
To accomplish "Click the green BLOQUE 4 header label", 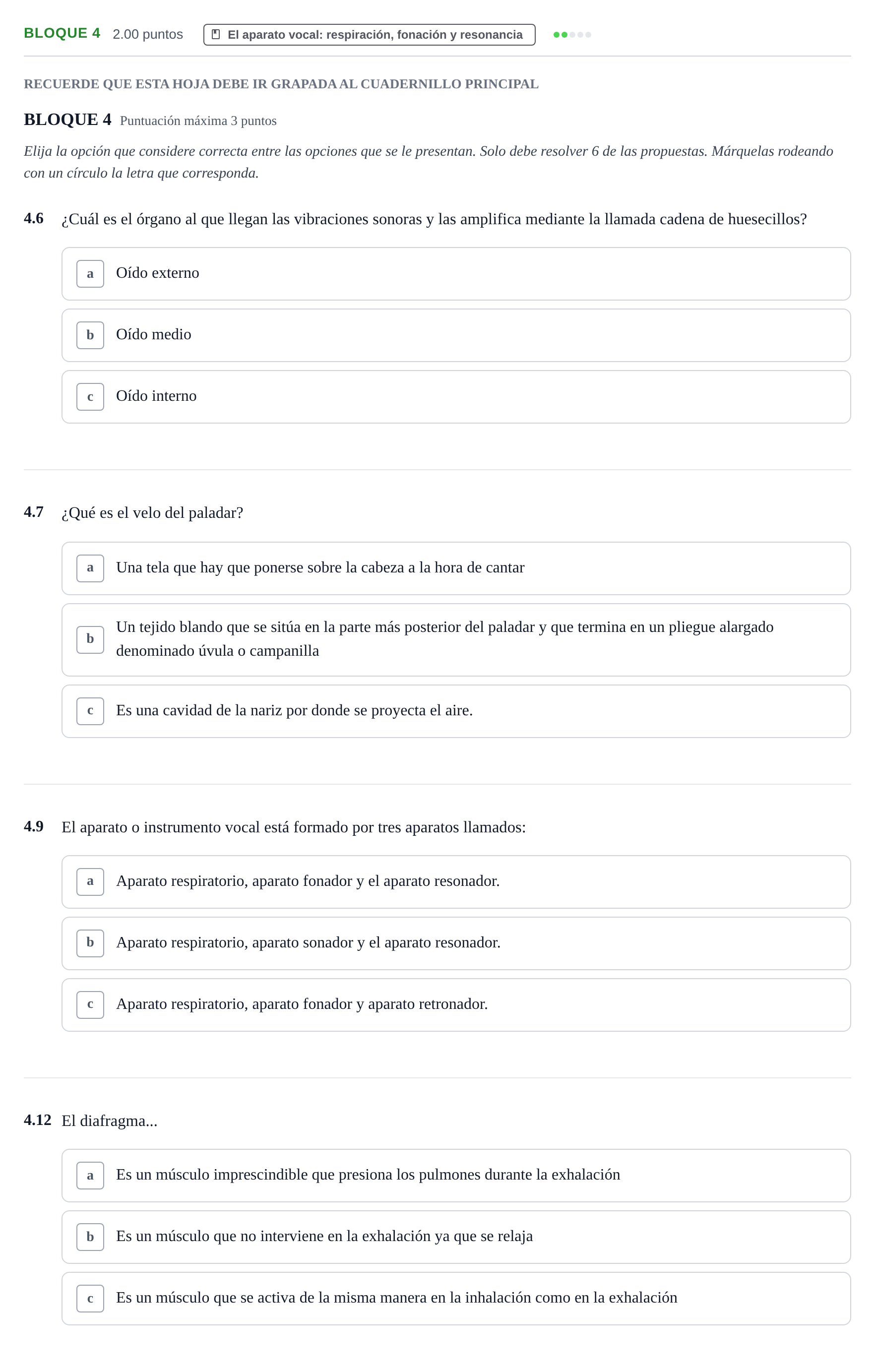I will [x=62, y=33].
